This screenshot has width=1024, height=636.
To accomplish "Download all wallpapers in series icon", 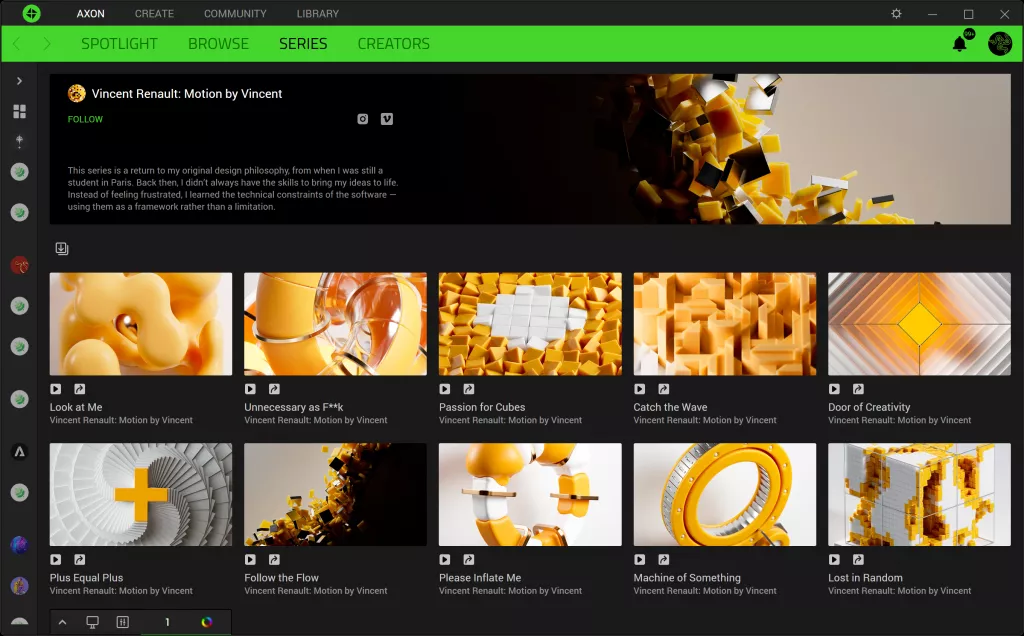I will pyautogui.click(x=62, y=248).
